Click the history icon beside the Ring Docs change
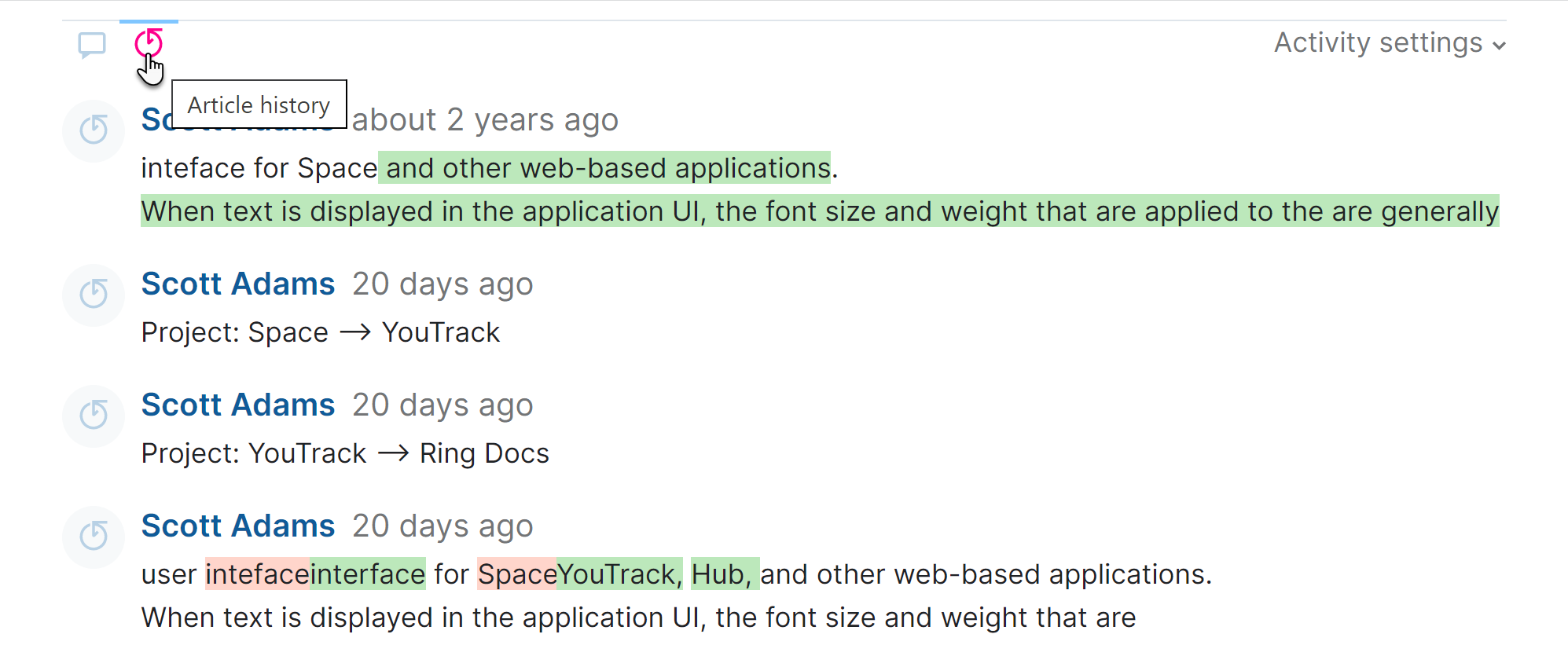Image resolution: width=1568 pixels, height=656 pixels. [94, 415]
